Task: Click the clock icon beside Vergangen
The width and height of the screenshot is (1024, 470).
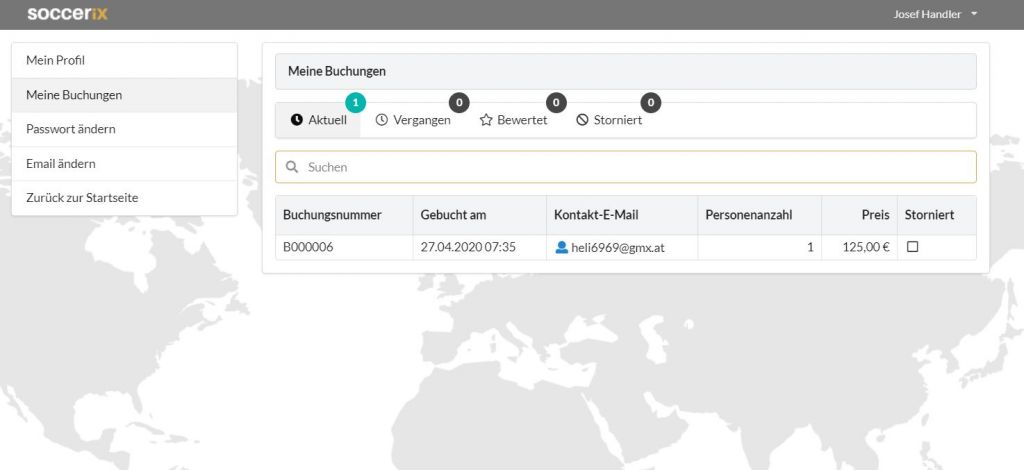Action: [381, 120]
